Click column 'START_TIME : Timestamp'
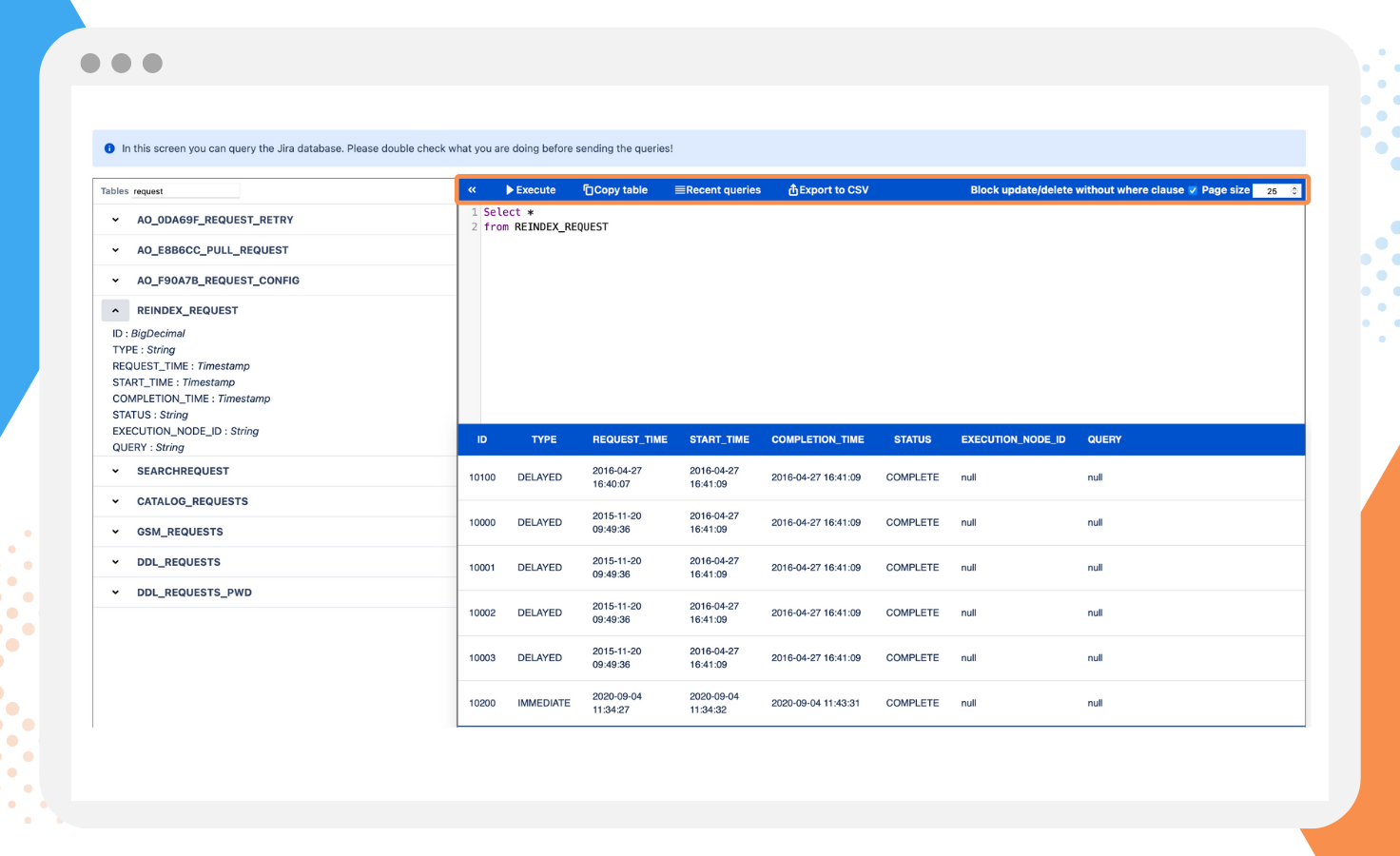1400x856 pixels. tap(173, 382)
